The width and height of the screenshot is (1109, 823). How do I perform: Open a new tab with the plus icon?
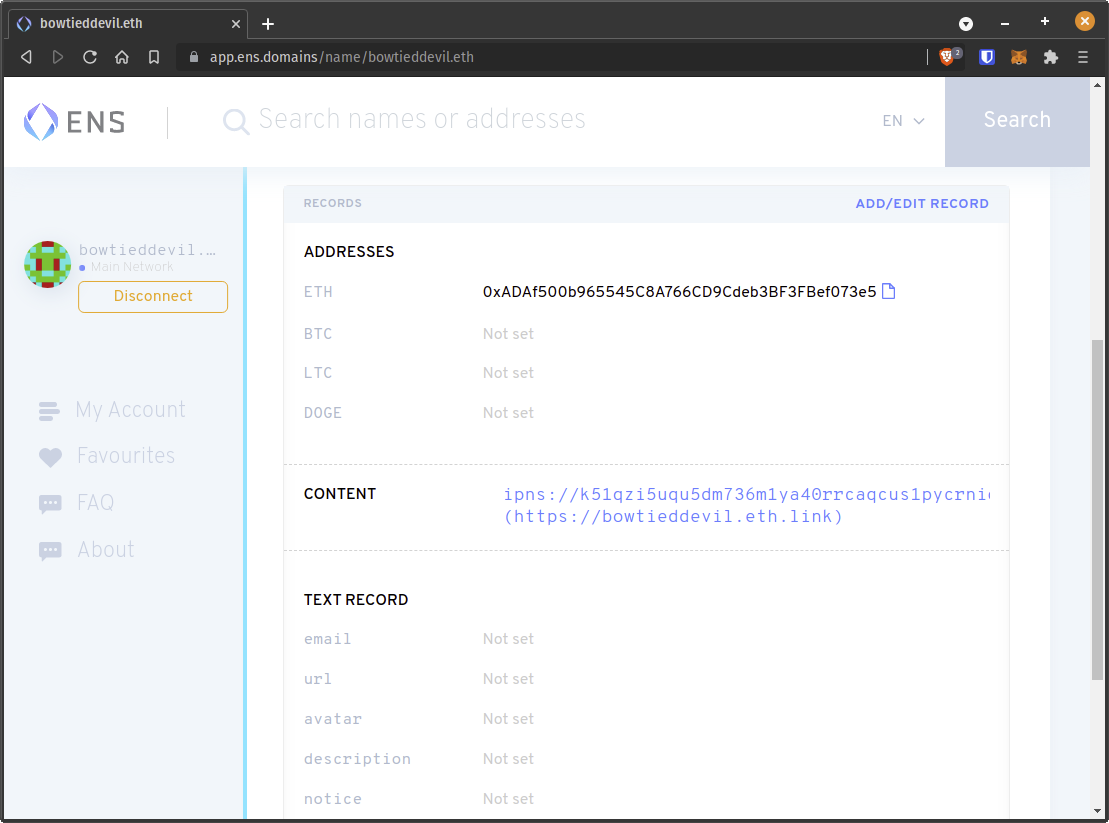pos(267,24)
